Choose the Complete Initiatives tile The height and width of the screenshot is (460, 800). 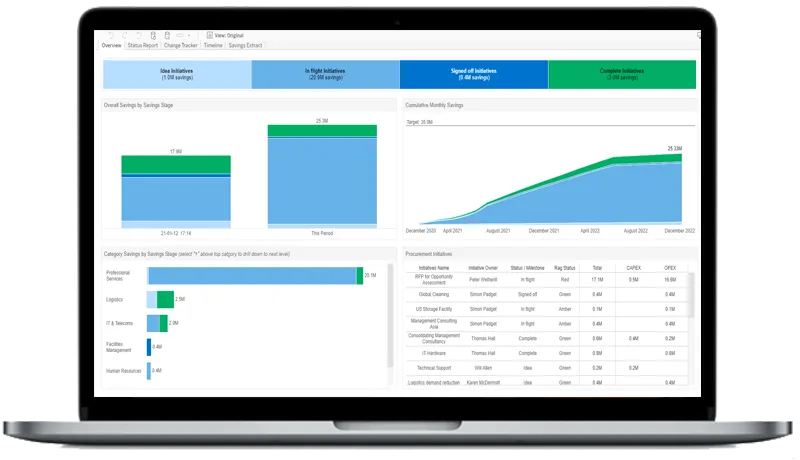tap(621, 74)
